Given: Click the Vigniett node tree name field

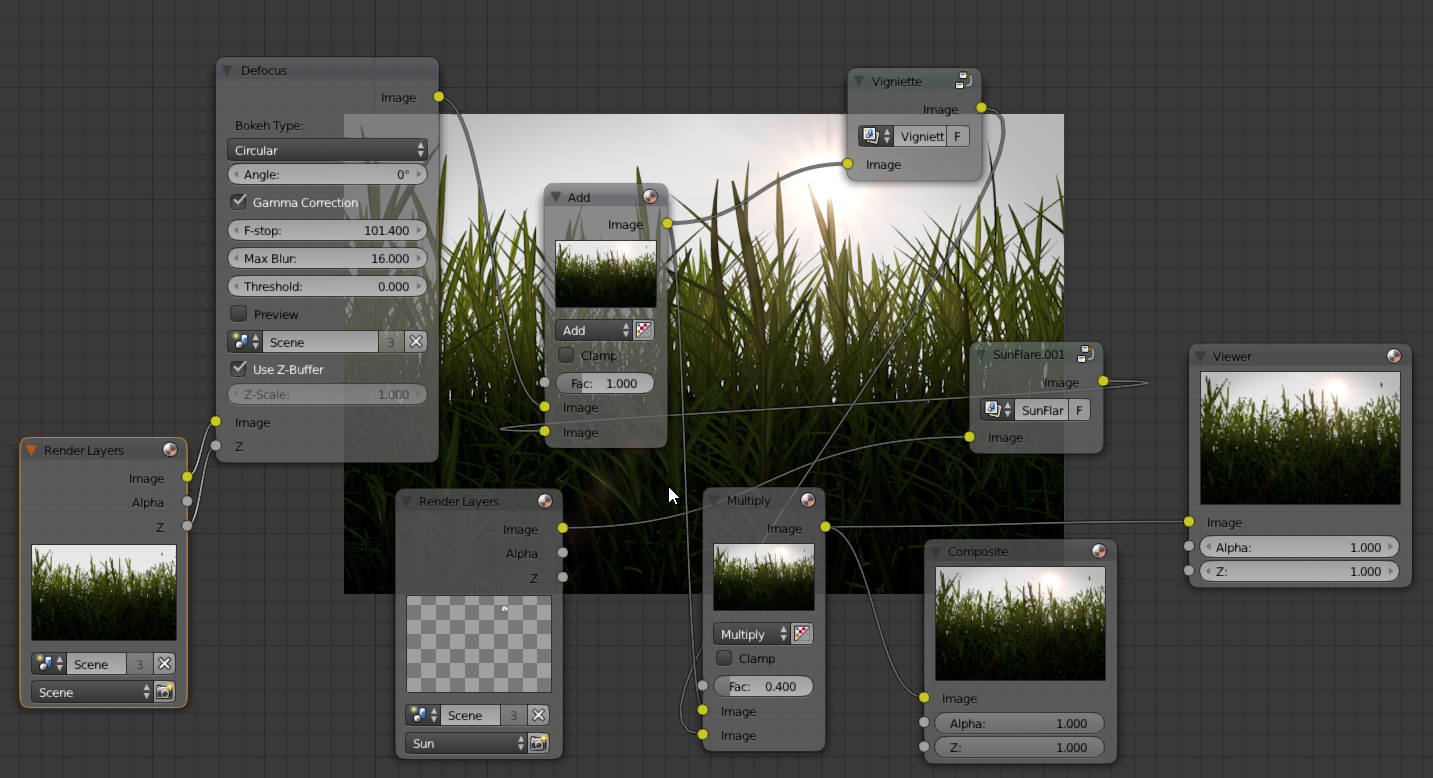Looking at the screenshot, I should coord(920,136).
